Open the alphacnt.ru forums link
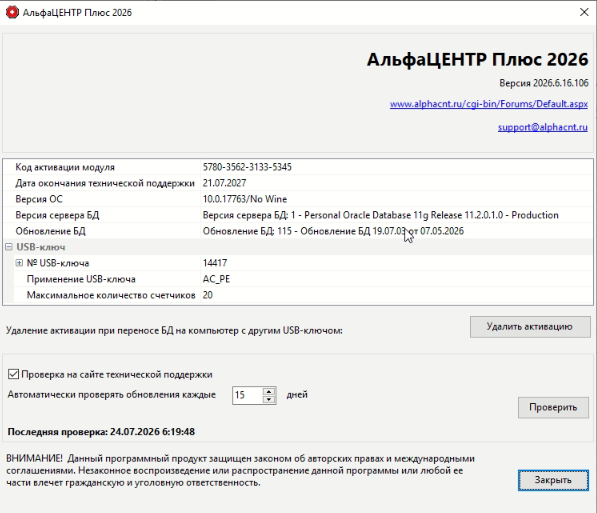Image resolution: width=597 pixels, height=513 pixels. pos(488,104)
